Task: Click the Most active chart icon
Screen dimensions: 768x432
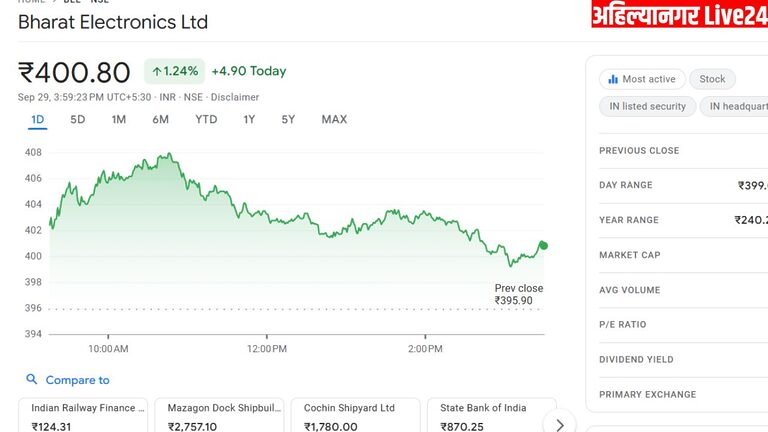Action: point(612,79)
